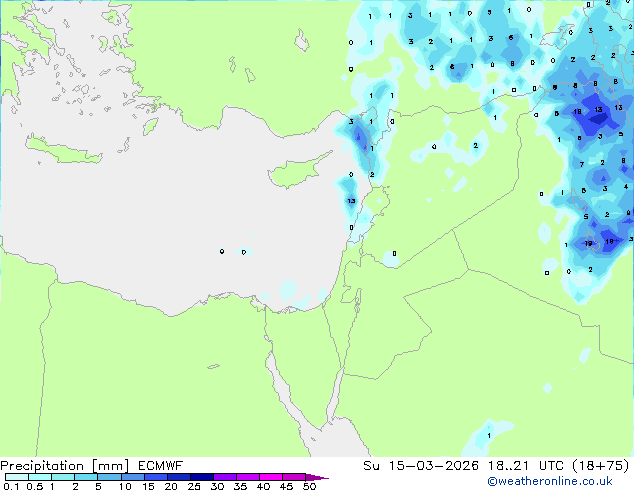The width and height of the screenshot is (634, 490).
Task: Select the 0.1–0.5 mm legend swatch
Action: click(17, 477)
